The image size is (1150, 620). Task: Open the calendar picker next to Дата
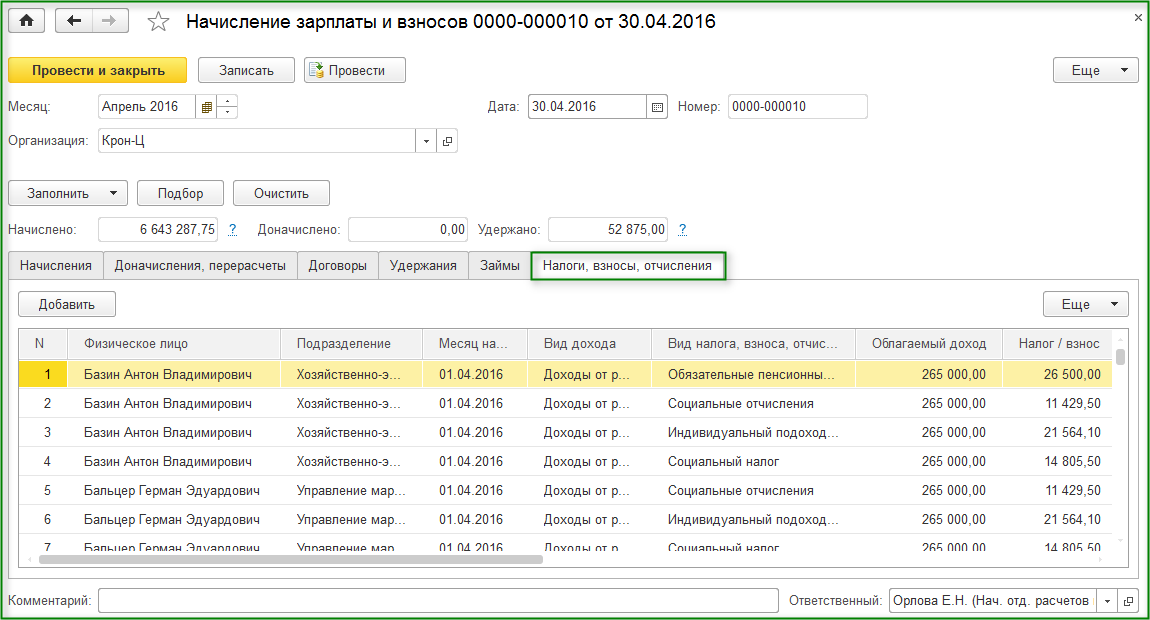click(657, 107)
